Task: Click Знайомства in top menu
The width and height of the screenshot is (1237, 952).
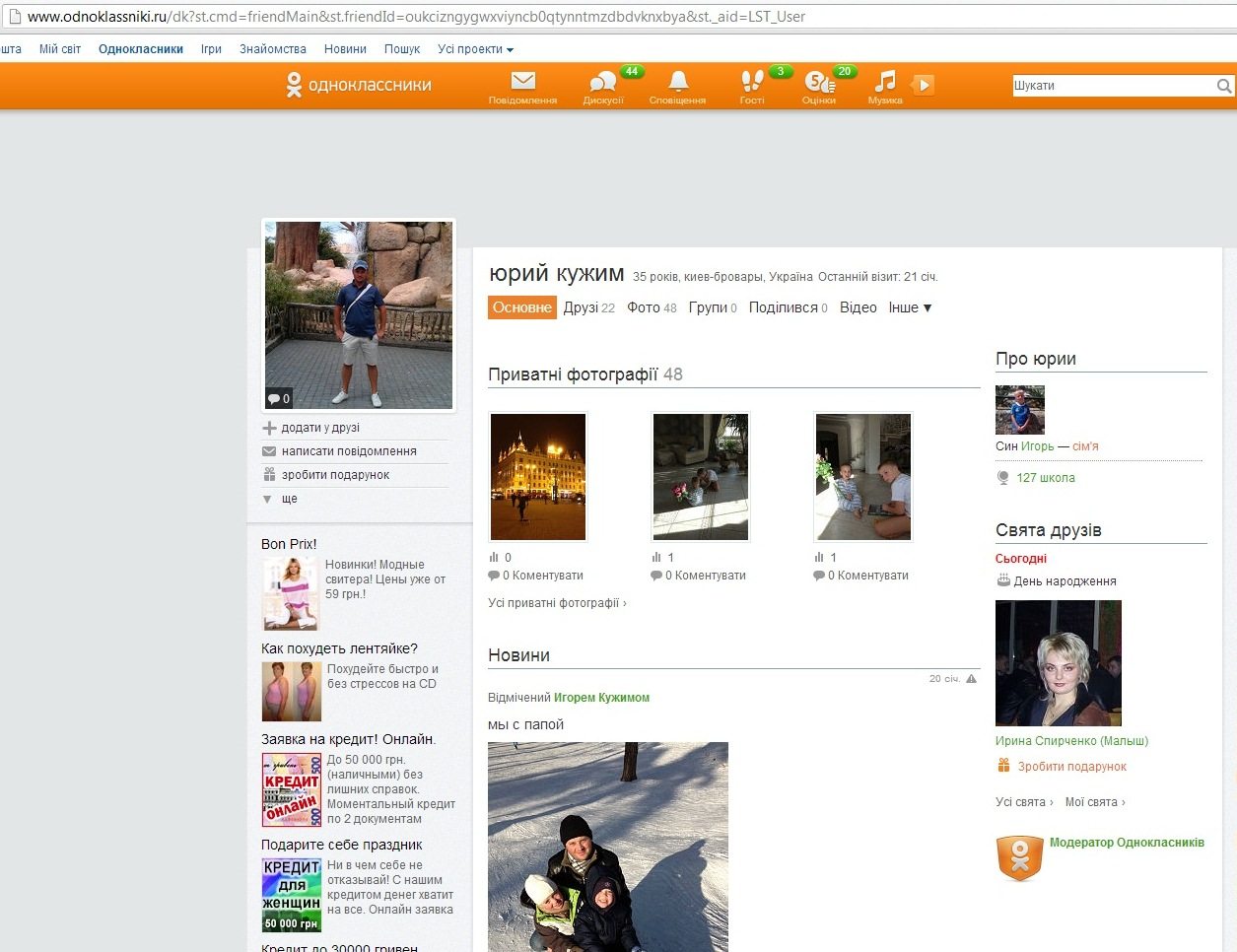Action: pyautogui.click(x=273, y=49)
